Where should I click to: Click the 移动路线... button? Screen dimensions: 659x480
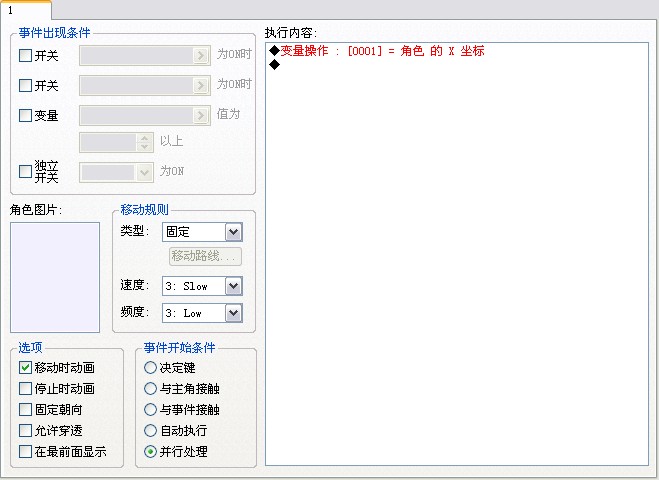click(x=205, y=256)
